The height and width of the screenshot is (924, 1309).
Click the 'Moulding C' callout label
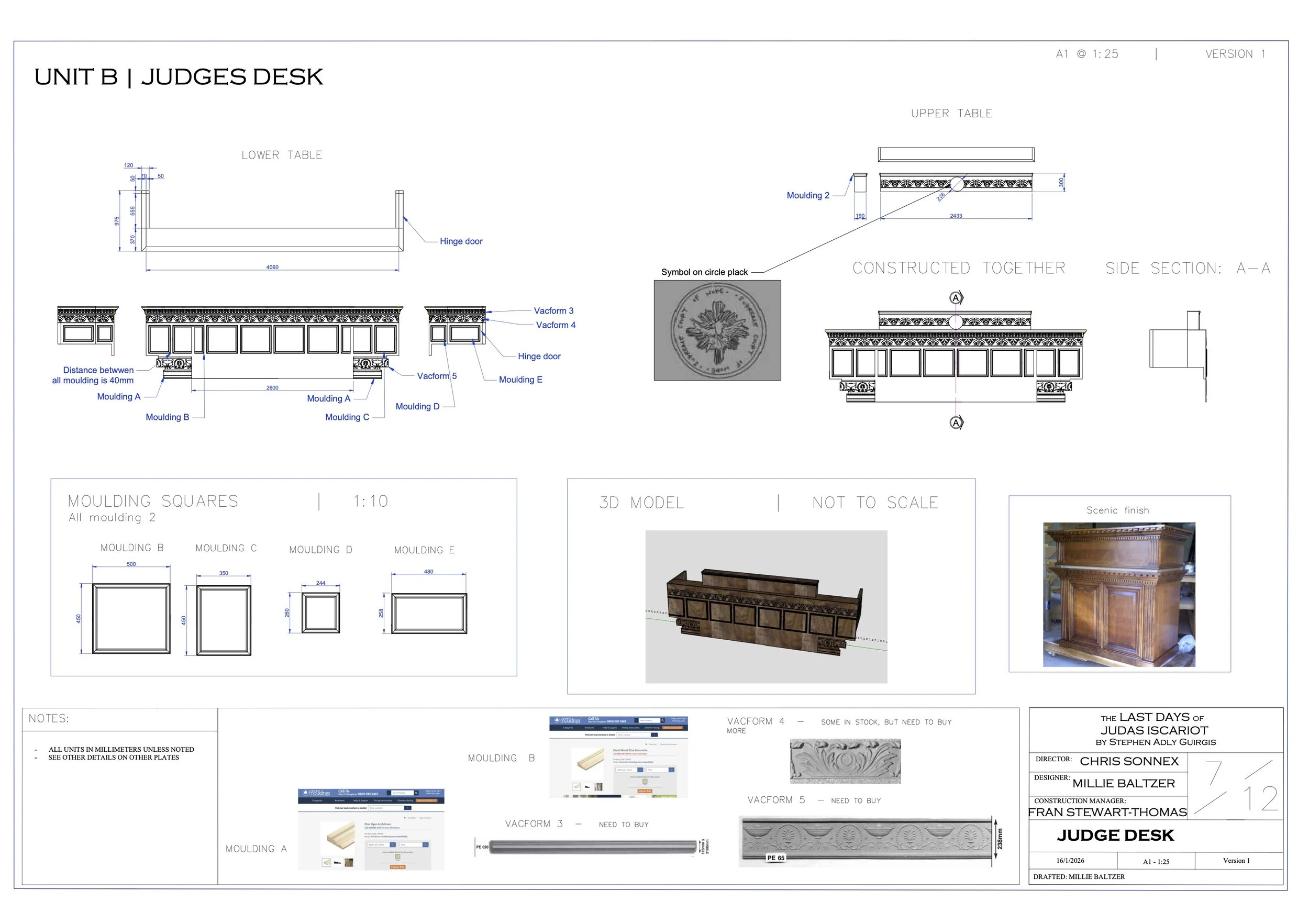click(347, 417)
